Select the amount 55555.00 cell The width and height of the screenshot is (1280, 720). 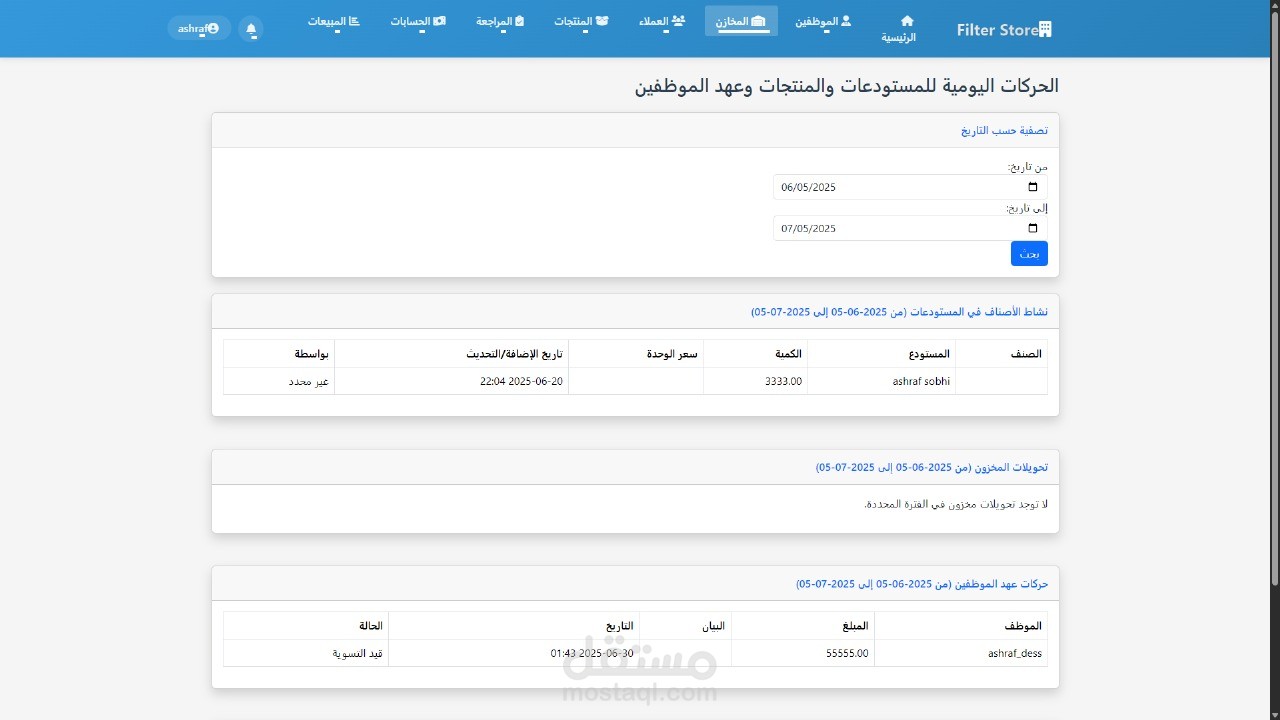[x=803, y=653]
